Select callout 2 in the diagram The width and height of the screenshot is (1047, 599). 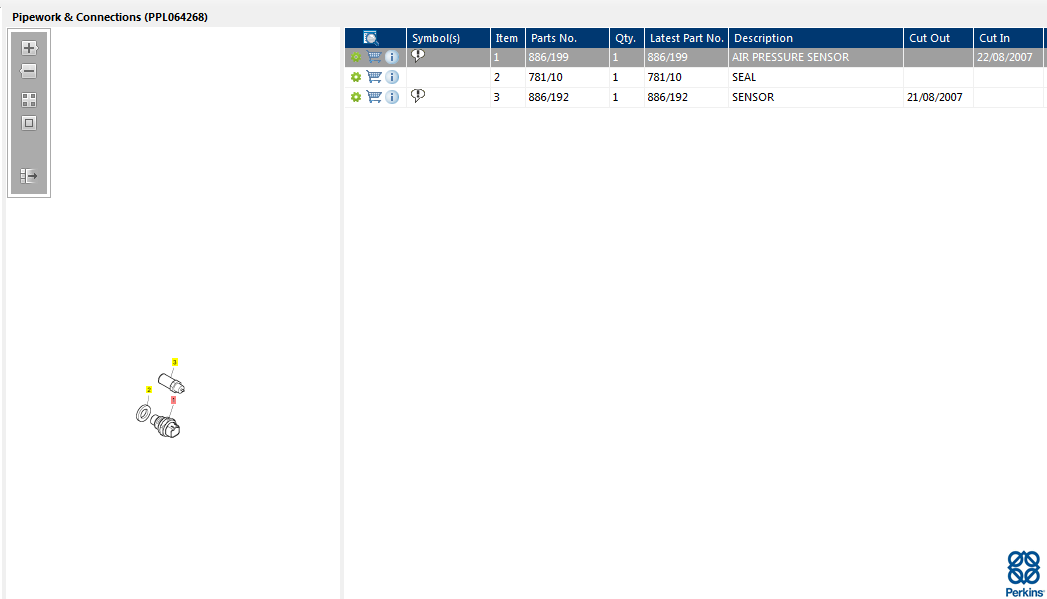tap(149, 389)
